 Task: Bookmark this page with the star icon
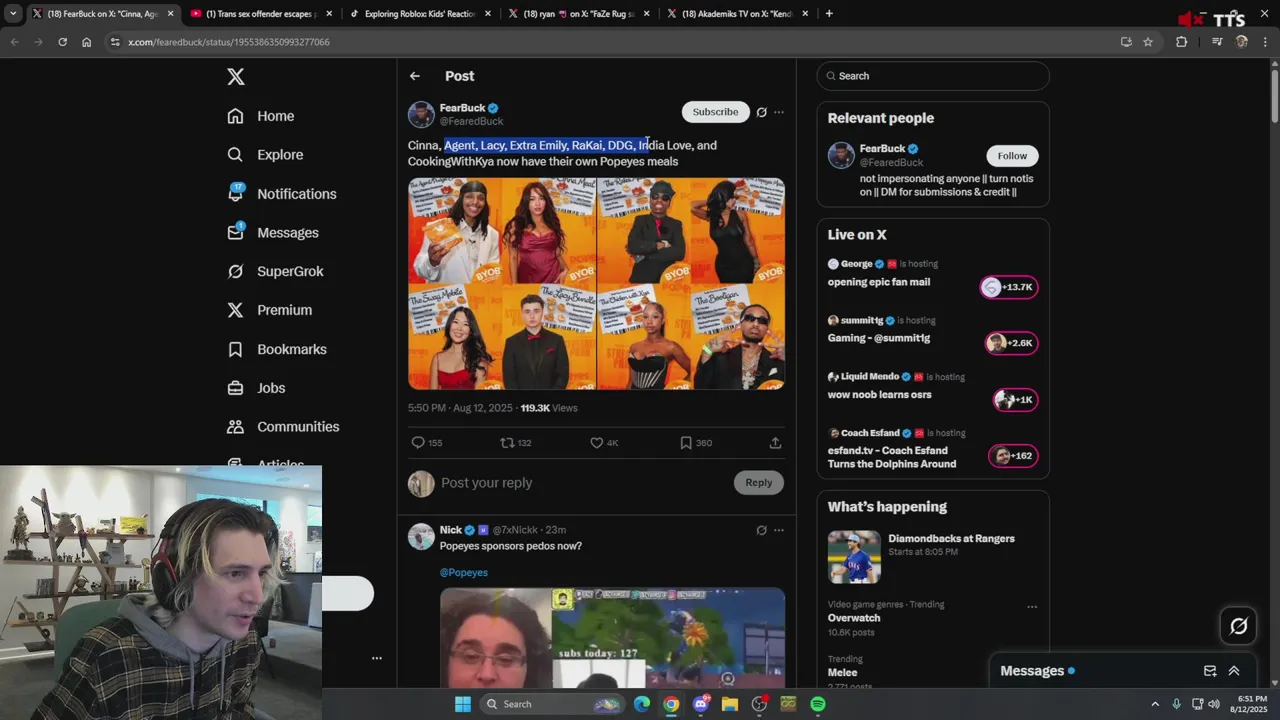[x=1148, y=42]
